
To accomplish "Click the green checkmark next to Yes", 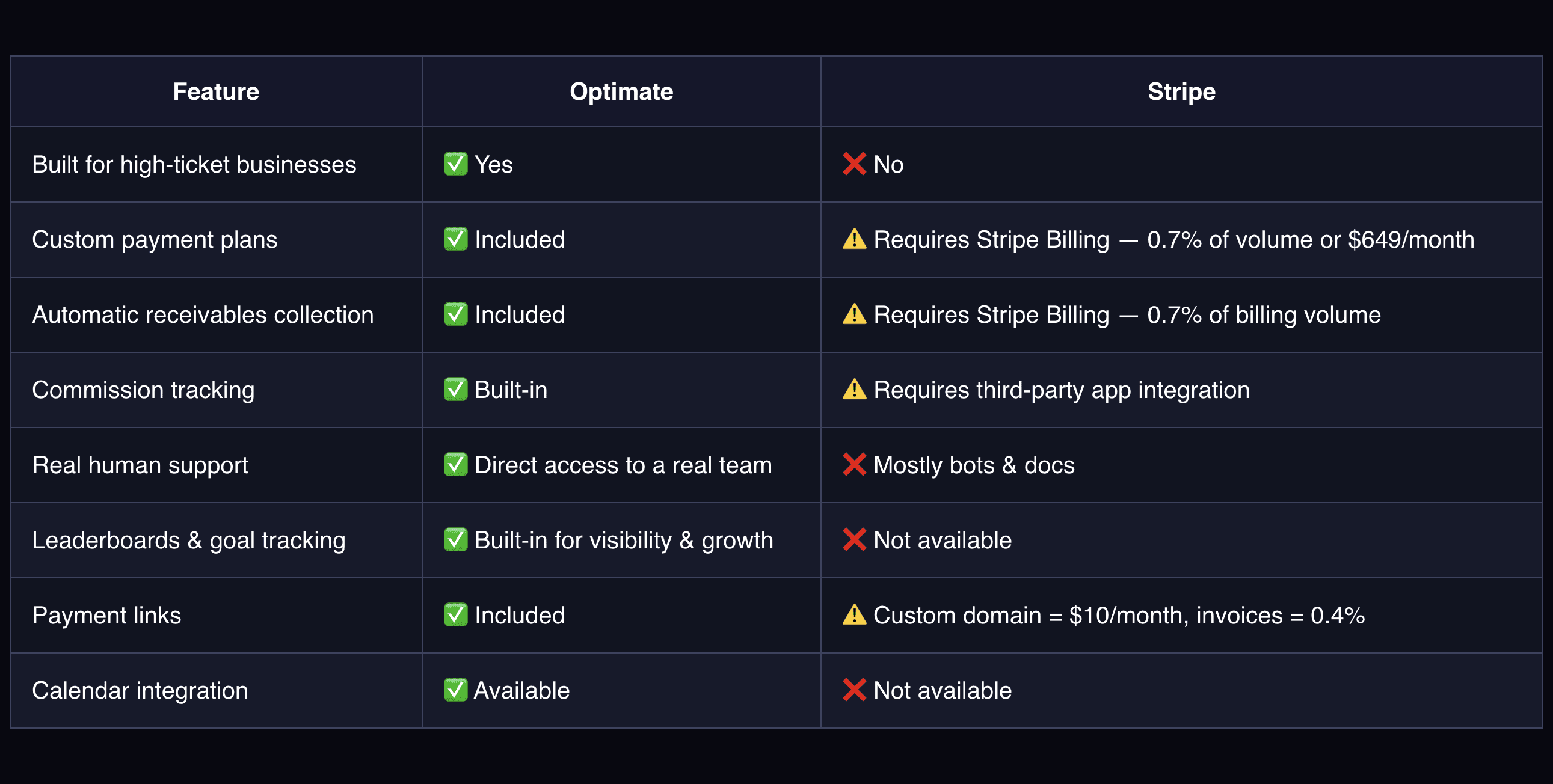I will tap(455, 164).
